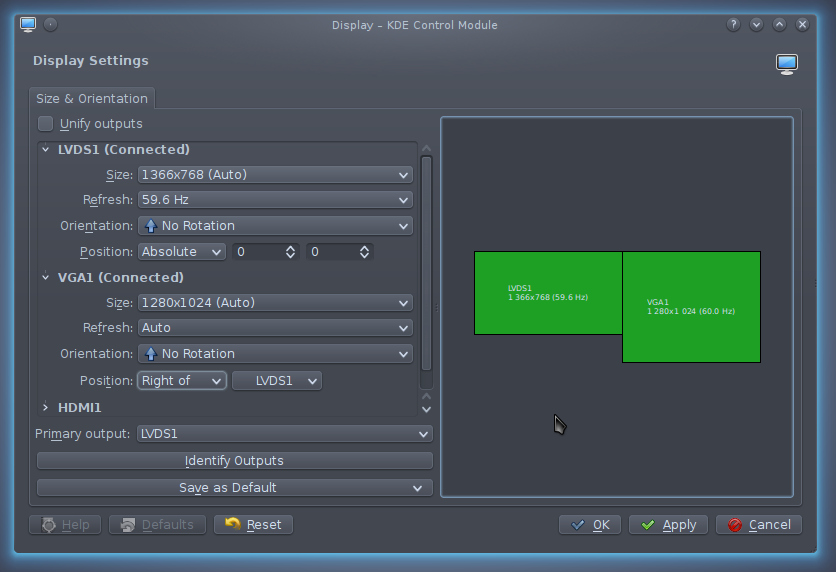Enable the Unify outputs checkbox

(x=46, y=124)
